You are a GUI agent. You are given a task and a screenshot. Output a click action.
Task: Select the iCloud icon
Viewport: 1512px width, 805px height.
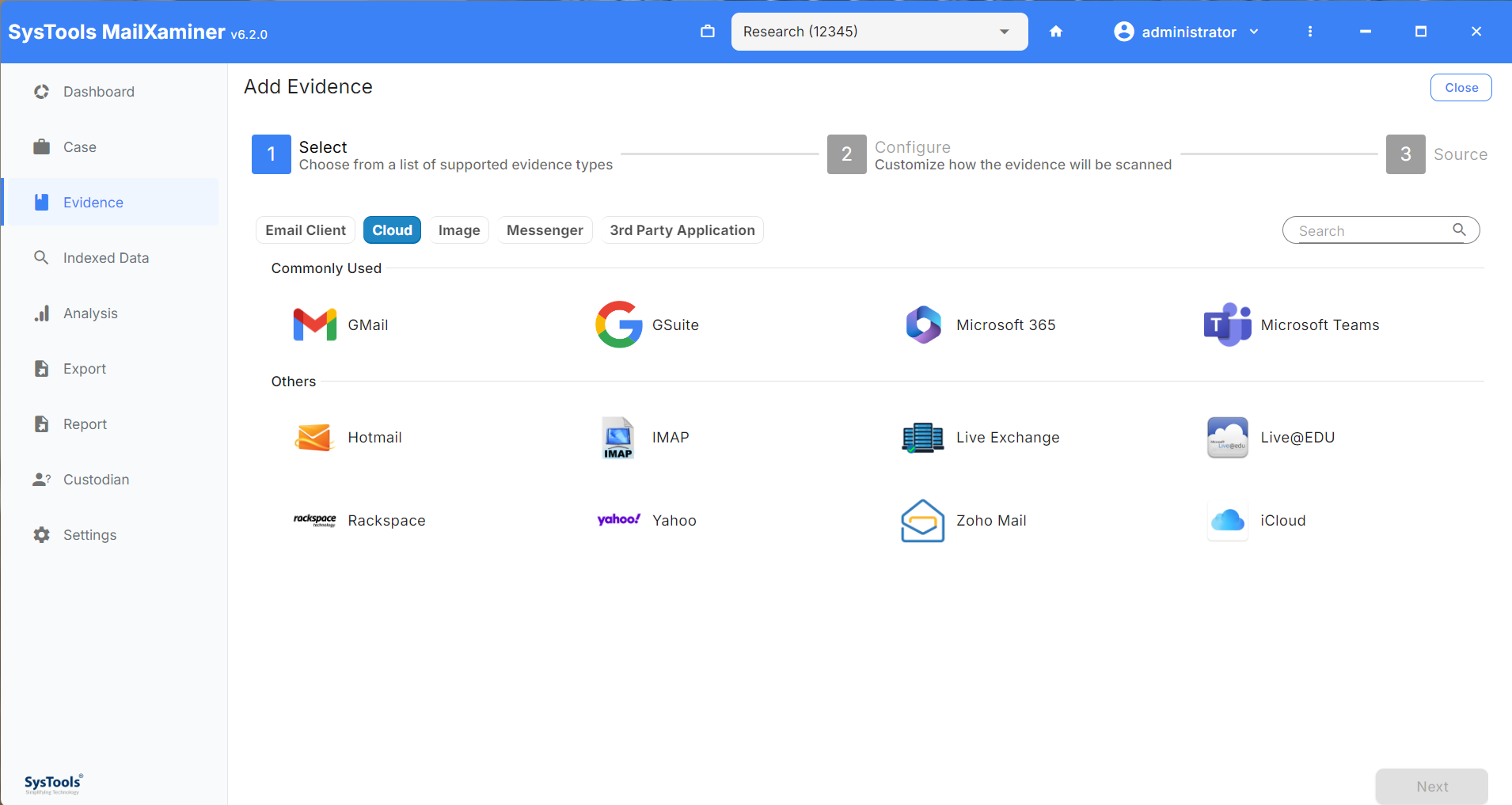[x=1228, y=520]
